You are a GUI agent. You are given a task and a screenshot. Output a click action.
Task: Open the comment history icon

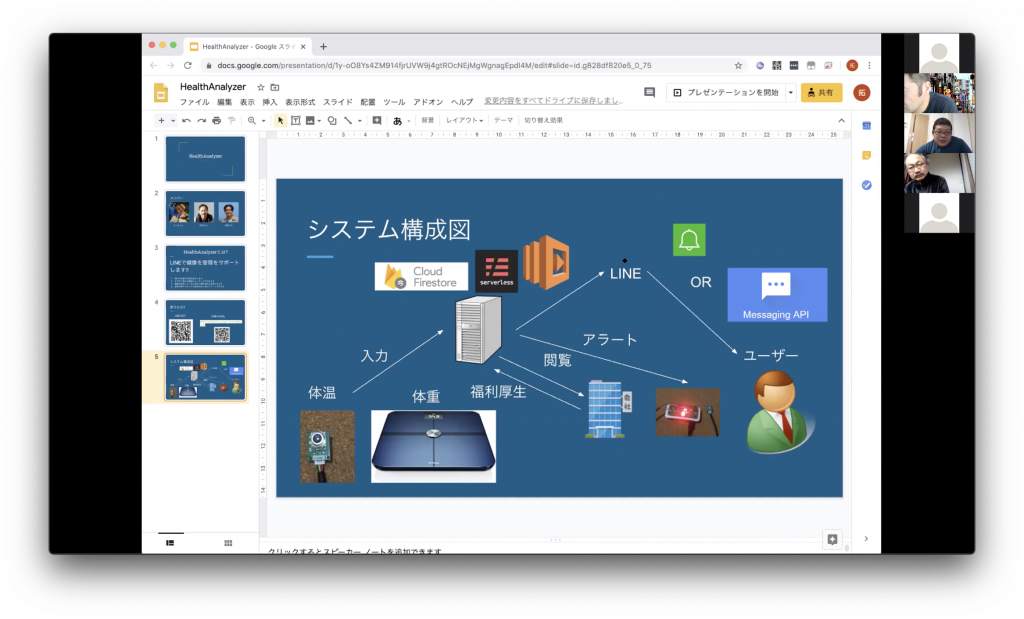tap(649, 93)
